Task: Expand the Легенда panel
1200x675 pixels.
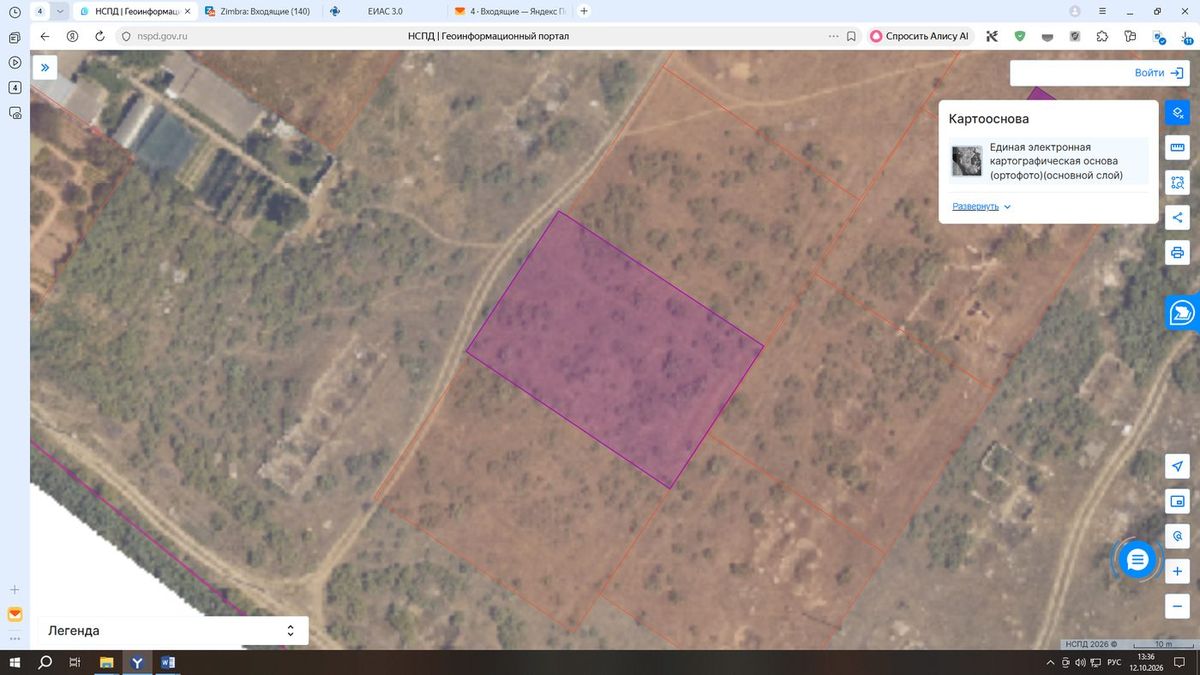Action: tap(173, 631)
